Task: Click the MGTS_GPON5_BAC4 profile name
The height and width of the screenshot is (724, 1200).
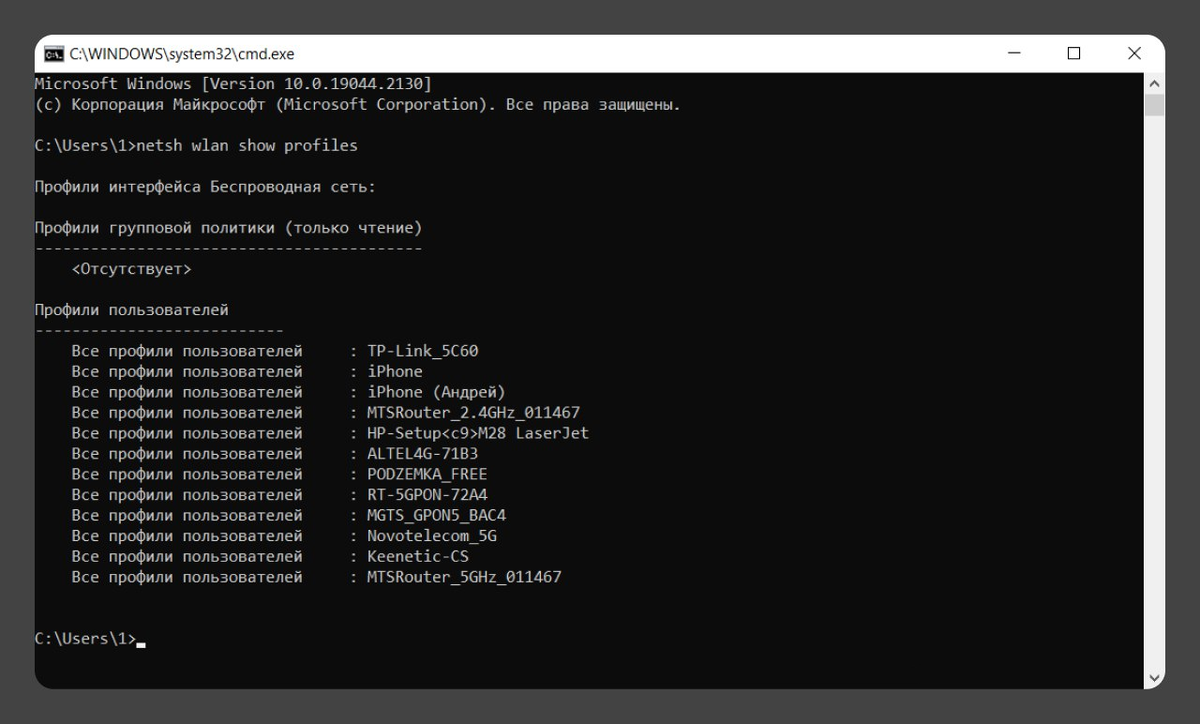Action: pos(436,515)
